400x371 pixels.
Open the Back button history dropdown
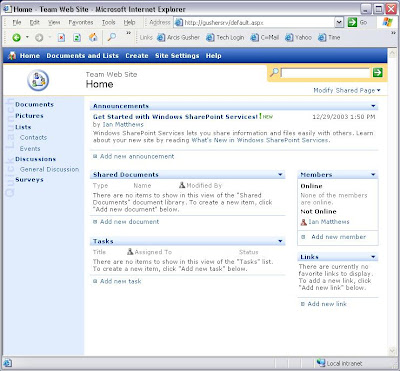click(x=27, y=38)
